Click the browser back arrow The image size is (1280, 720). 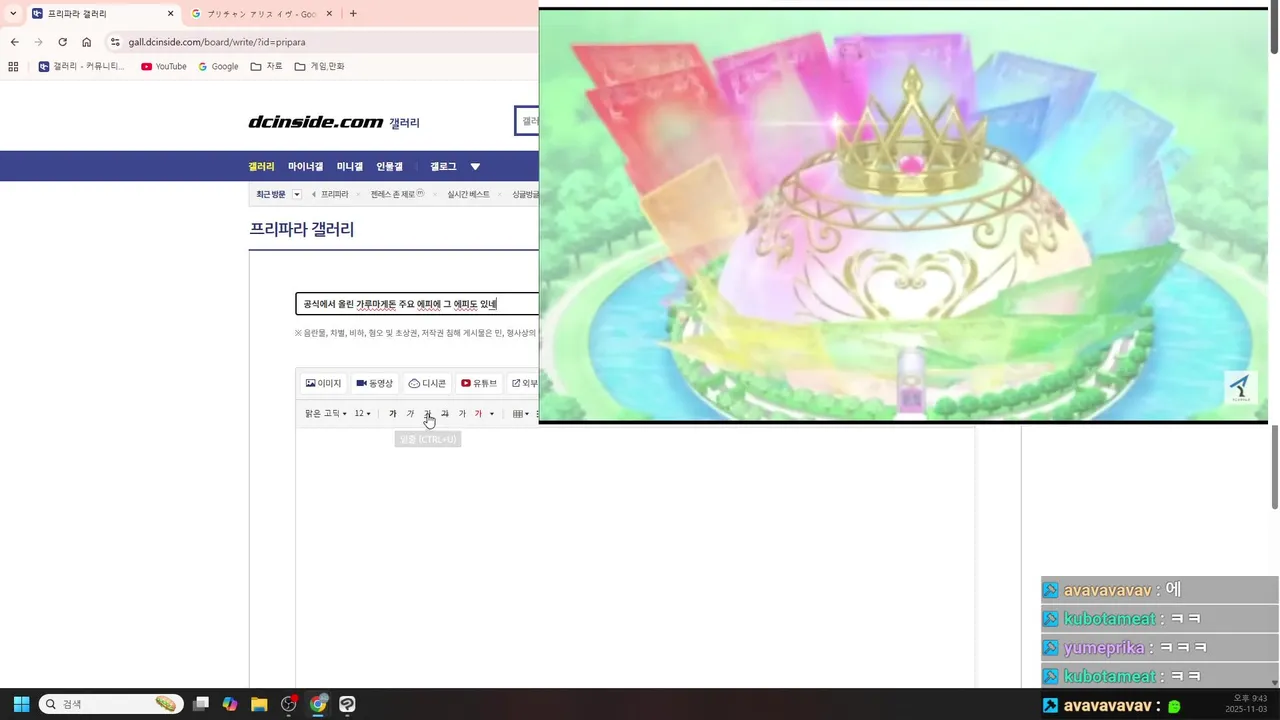(14, 42)
